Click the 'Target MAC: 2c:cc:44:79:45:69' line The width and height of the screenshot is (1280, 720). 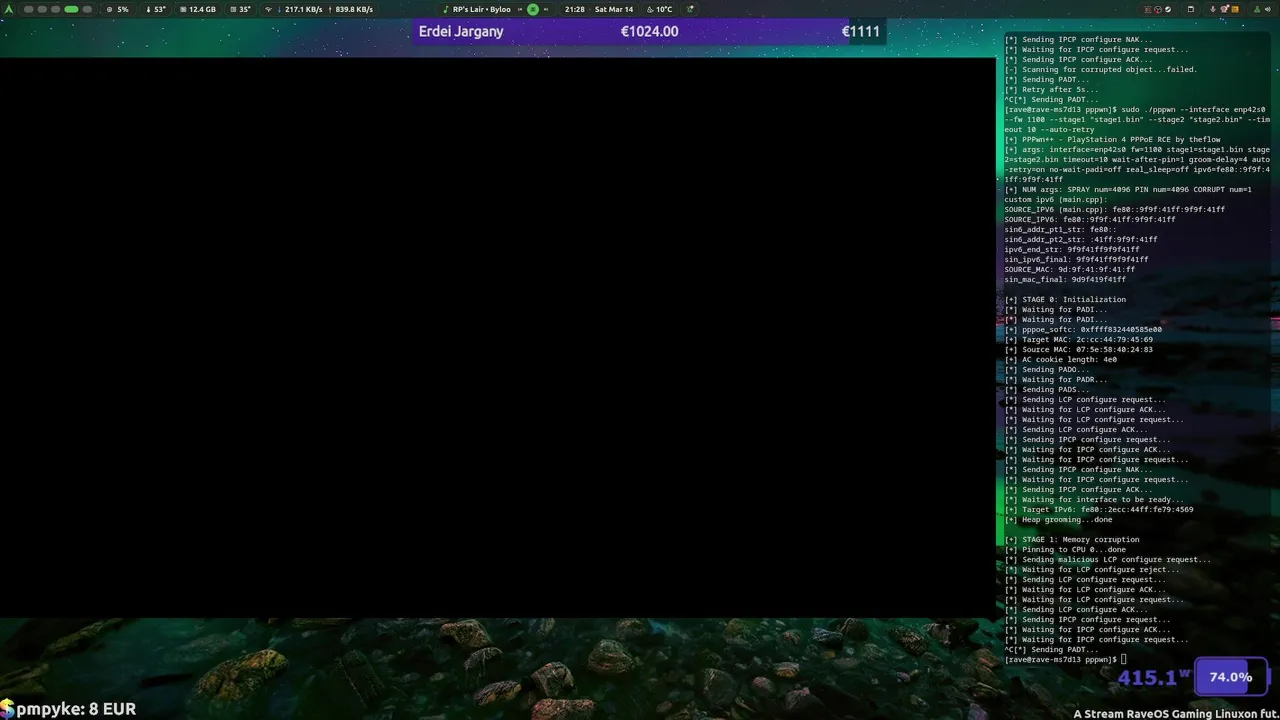[1078, 339]
